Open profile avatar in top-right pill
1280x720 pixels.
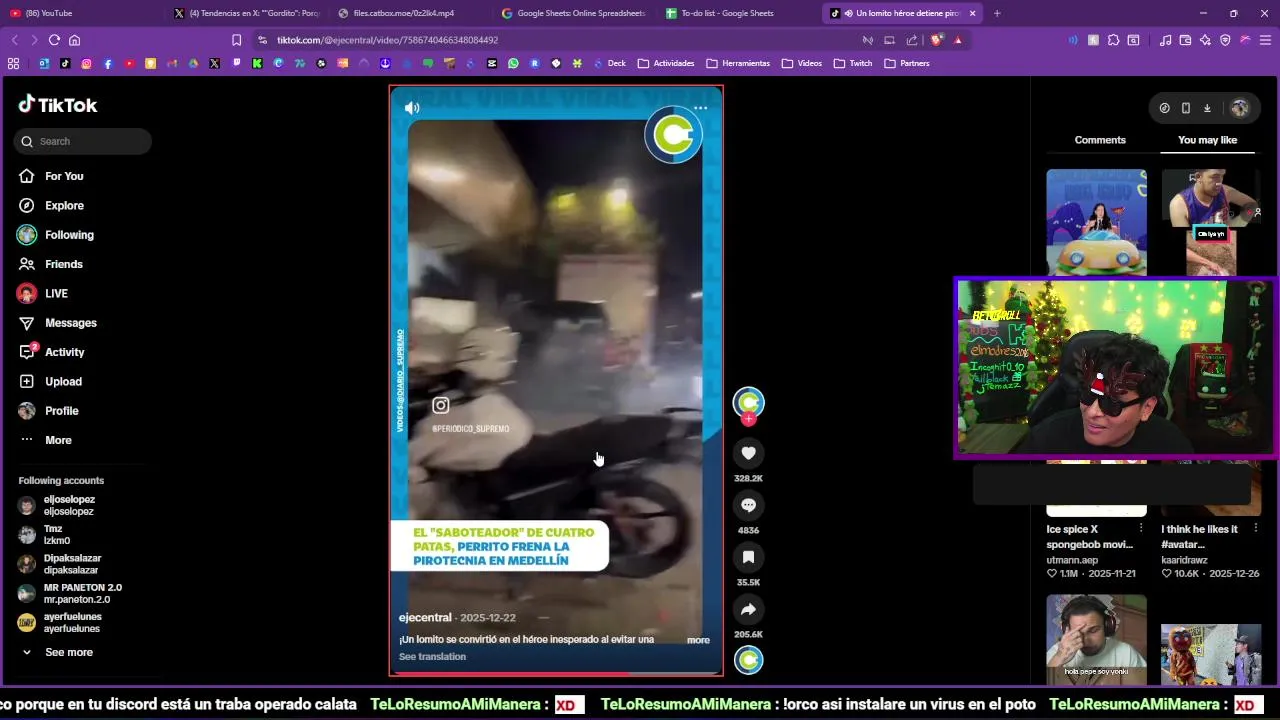click(x=1240, y=108)
